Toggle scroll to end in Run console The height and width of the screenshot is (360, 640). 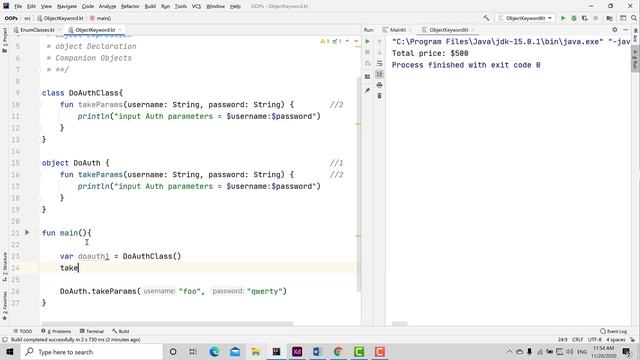[379, 74]
